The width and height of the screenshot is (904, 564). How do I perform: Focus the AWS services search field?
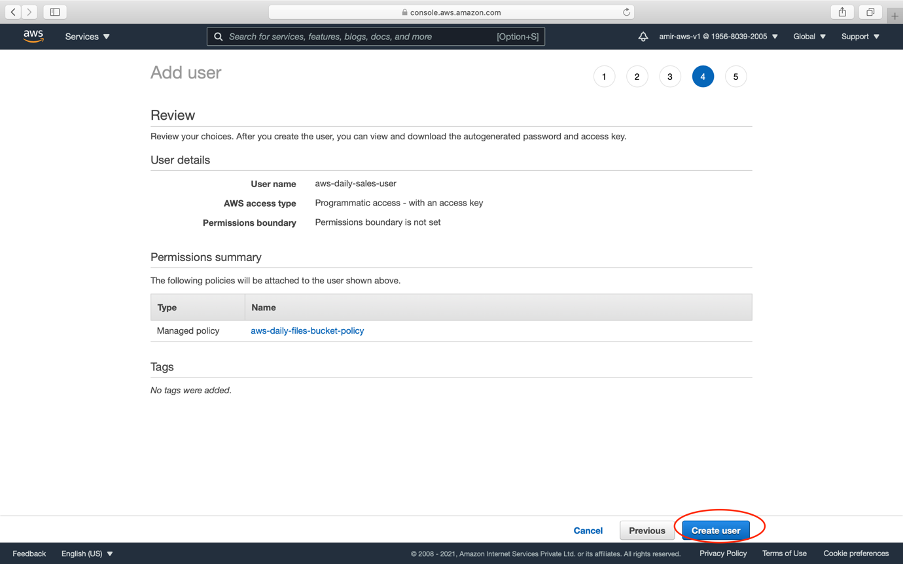[375, 37]
